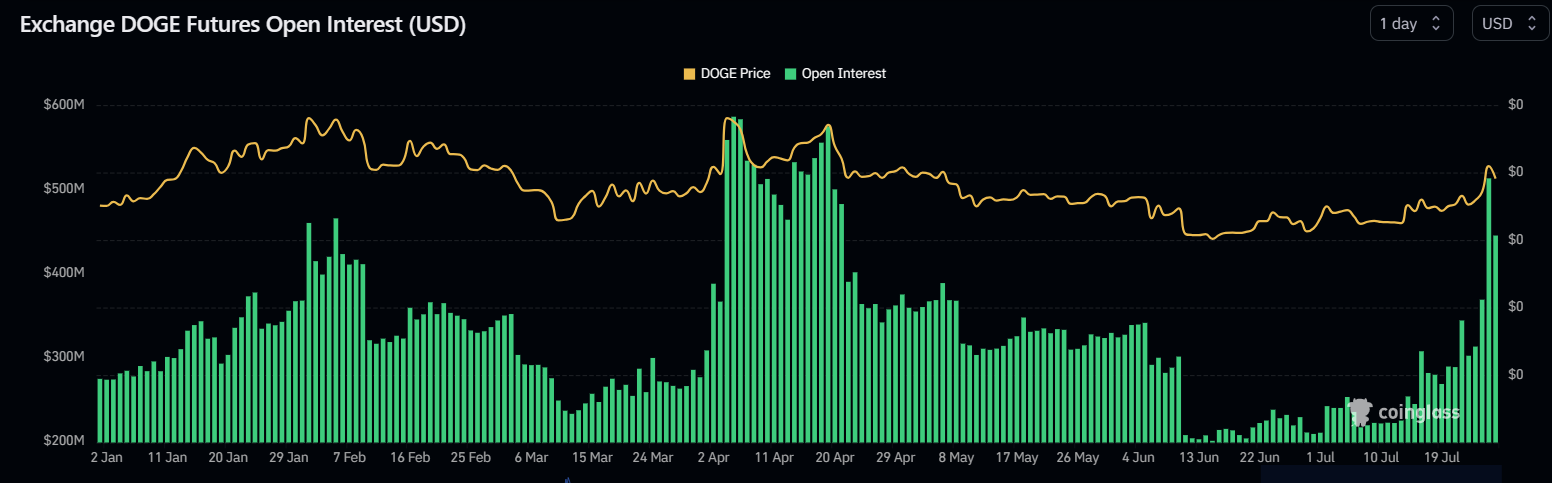
Task: Click the 15 Mar date label
Action: (x=592, y=457)
